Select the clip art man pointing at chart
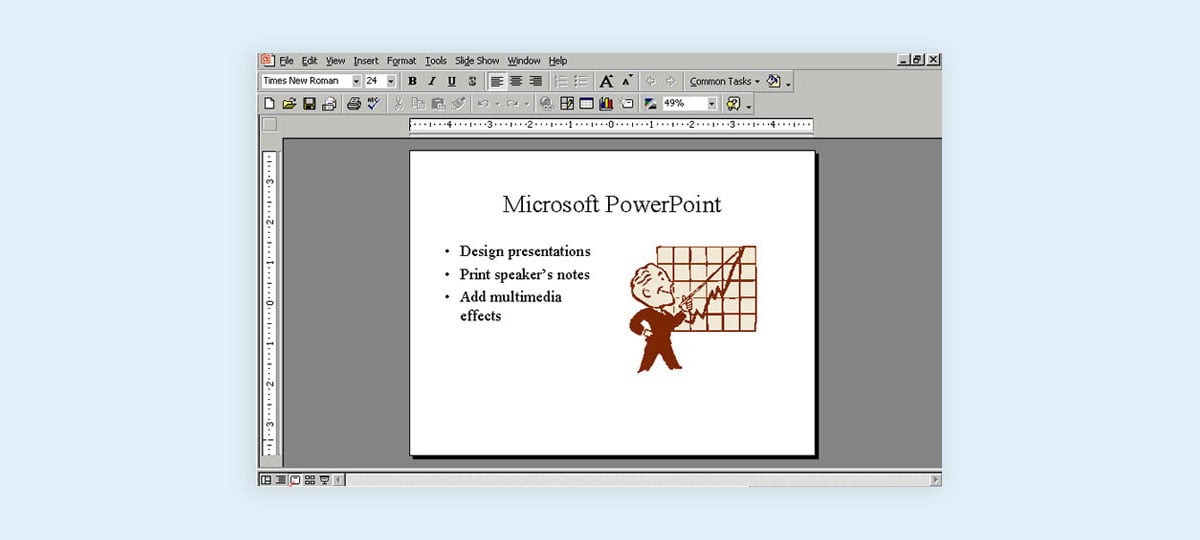 [692, 309]
